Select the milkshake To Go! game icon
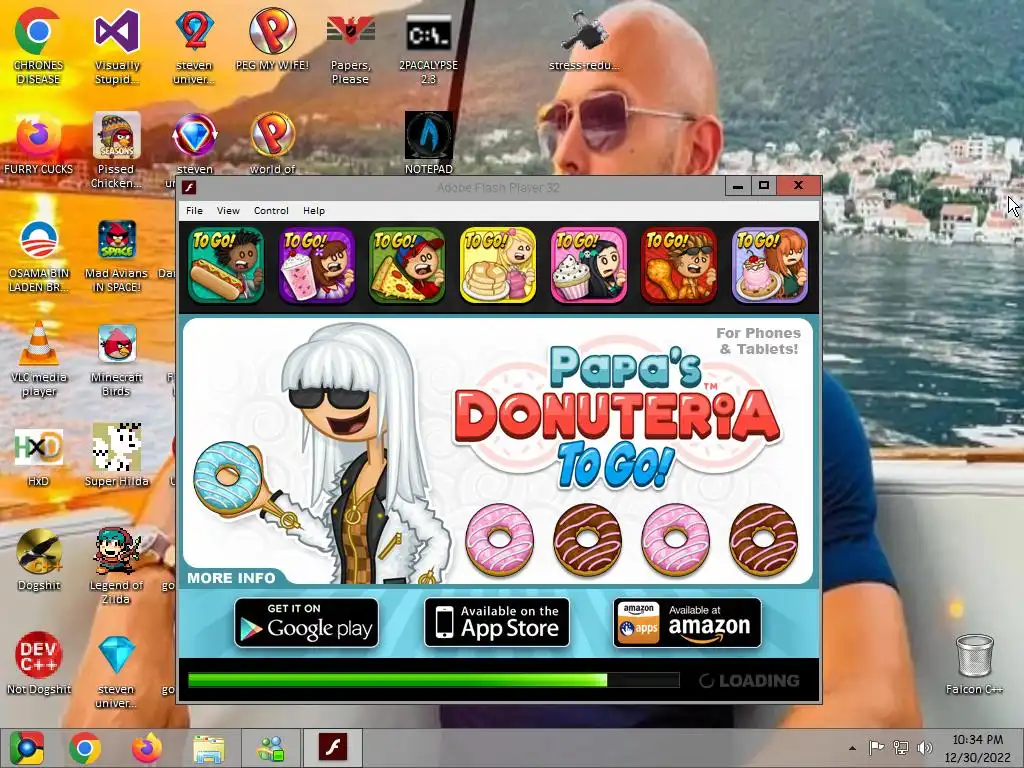The width and height of the screenshot is (1024, 768). click(x=317, y=265)
